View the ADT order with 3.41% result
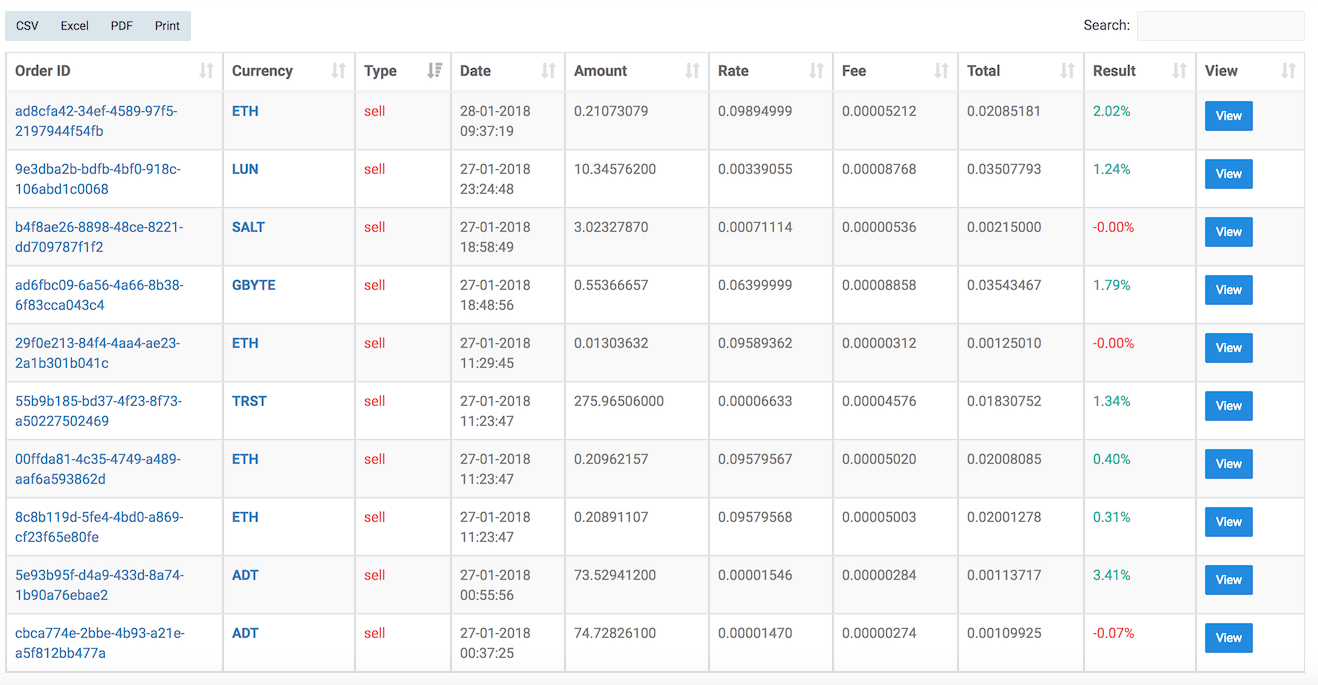1318x685 pixels. 1229,580
